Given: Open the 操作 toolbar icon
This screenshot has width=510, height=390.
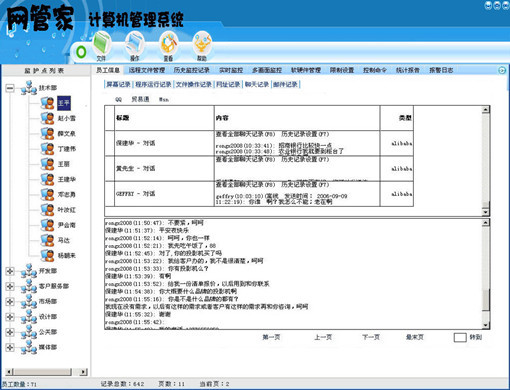Looking at the screenshot, I should point(135,47).
